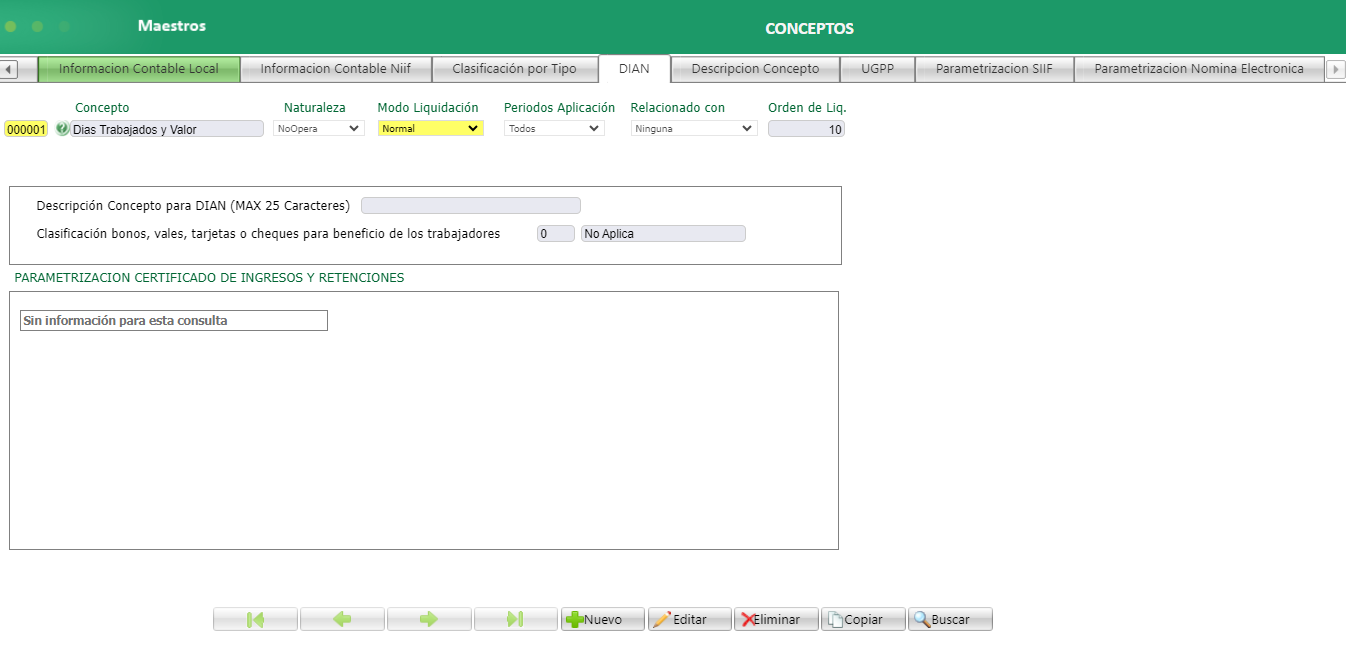Click the CONCEPTOS title text
Screen dimensions: 1346x666
(809, 29)
